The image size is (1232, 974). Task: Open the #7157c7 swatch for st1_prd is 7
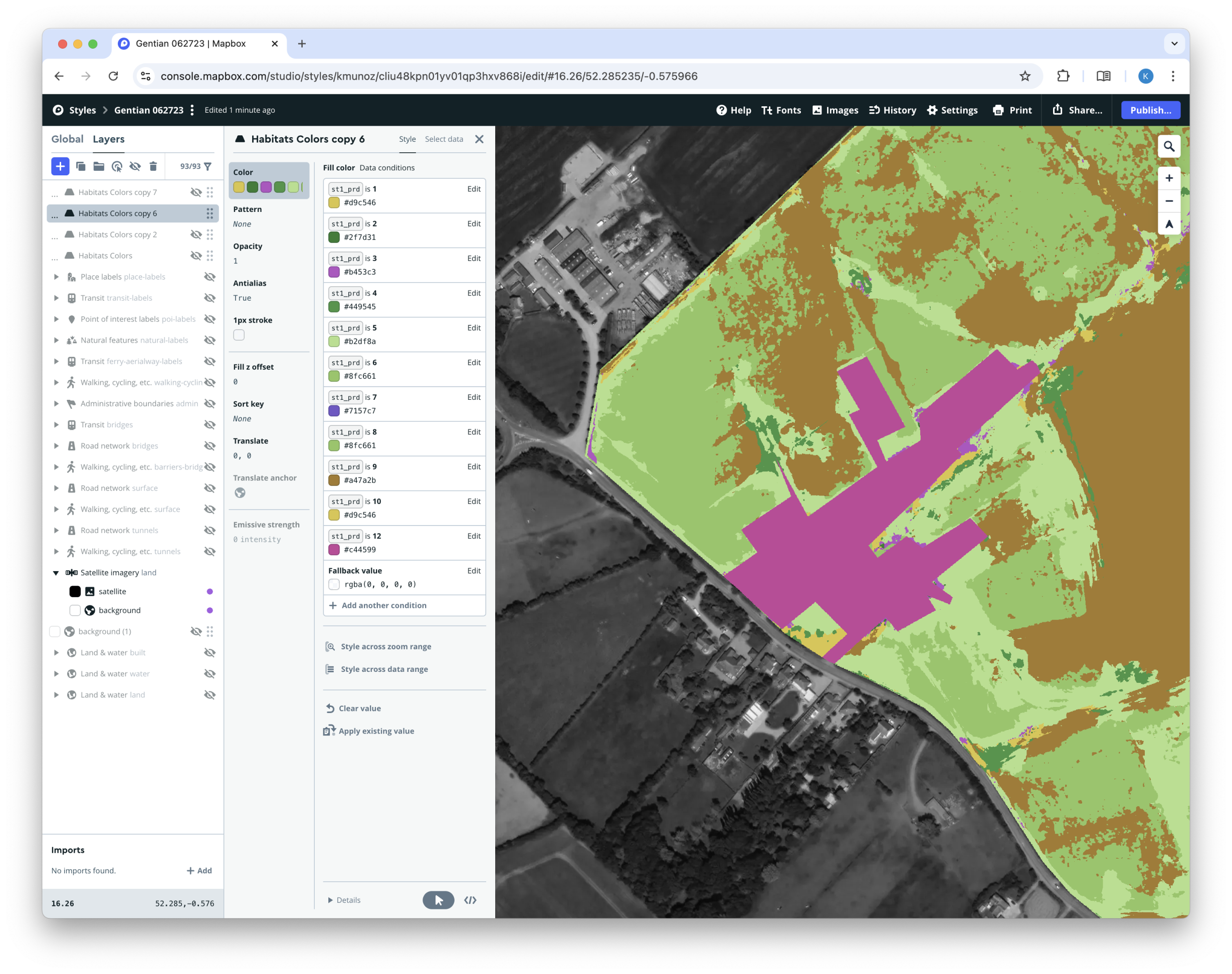click(334, 410)
